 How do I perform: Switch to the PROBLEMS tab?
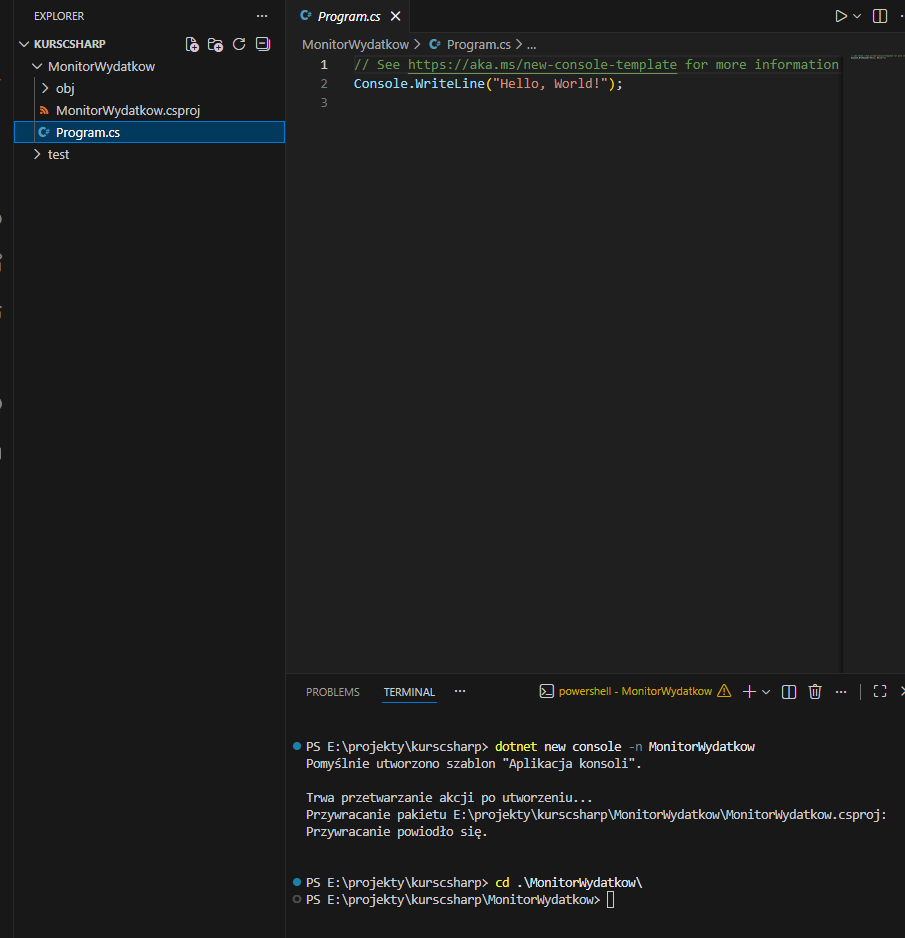click(333, 692)
